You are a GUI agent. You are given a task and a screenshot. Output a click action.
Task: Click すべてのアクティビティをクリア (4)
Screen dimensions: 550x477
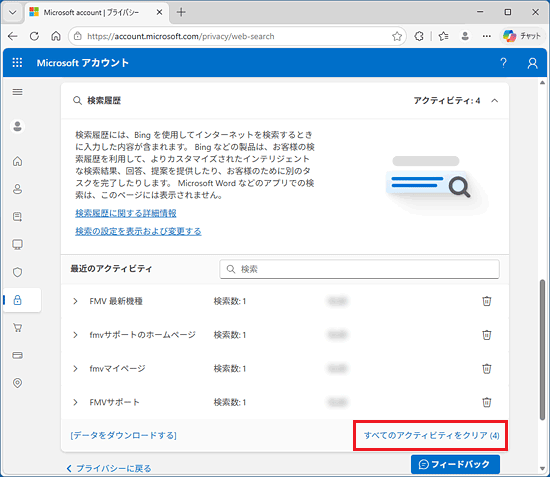pos(431,436)
